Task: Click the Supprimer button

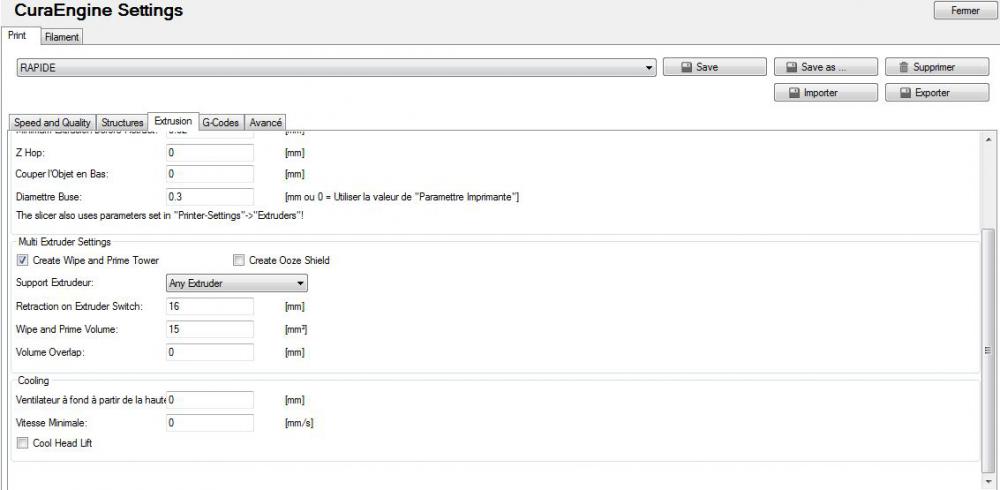Action: coord(937,67)
